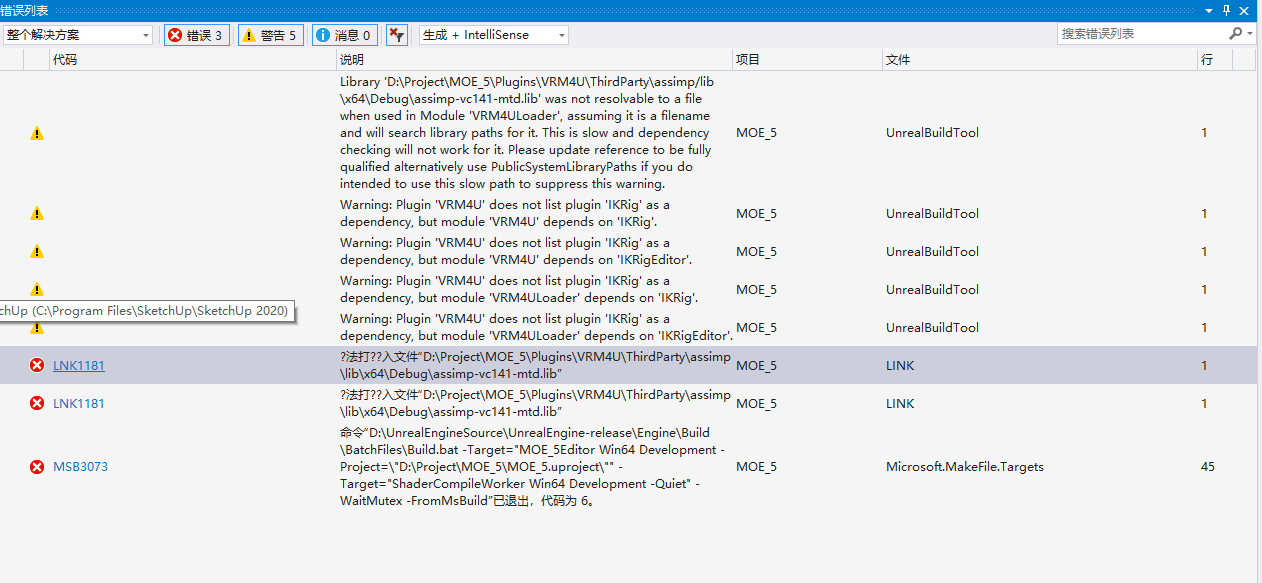Click warning icon for 'VRM4ULoader' depends on 'IKRig'
Viewport: 1262px width, 583px height.
coord(37,289)
